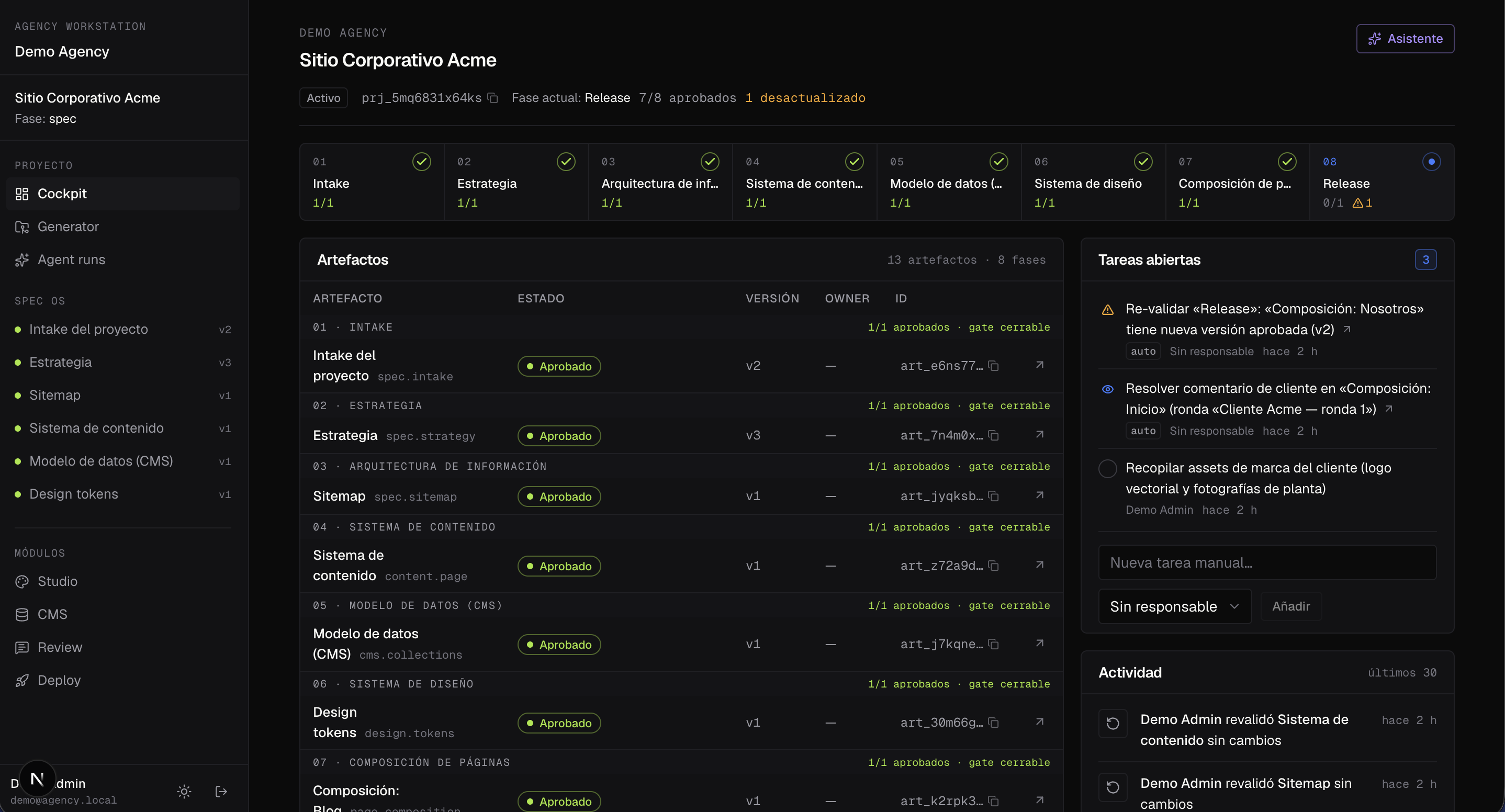The width and height of the screenshot is (1505, 812).
Task: Open Sitemap in Spec OS list
Action: [x=123, y=396]
